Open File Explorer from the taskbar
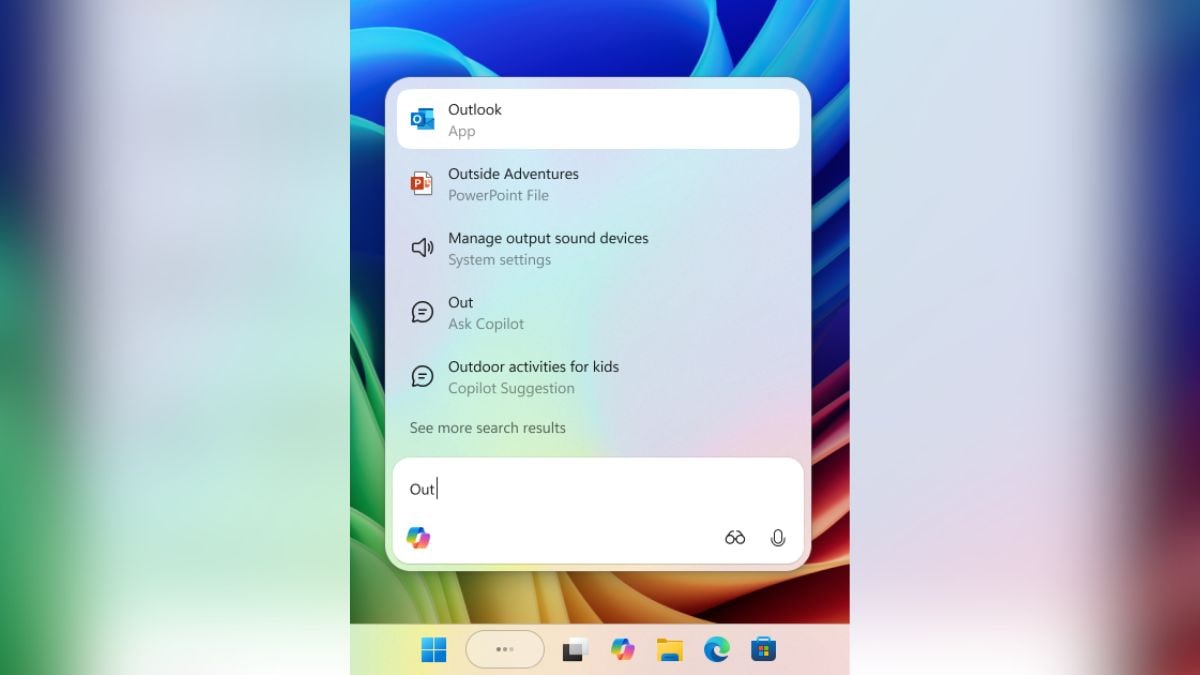Viewport: 1200px width, 675px height. [x=669, y=649]
